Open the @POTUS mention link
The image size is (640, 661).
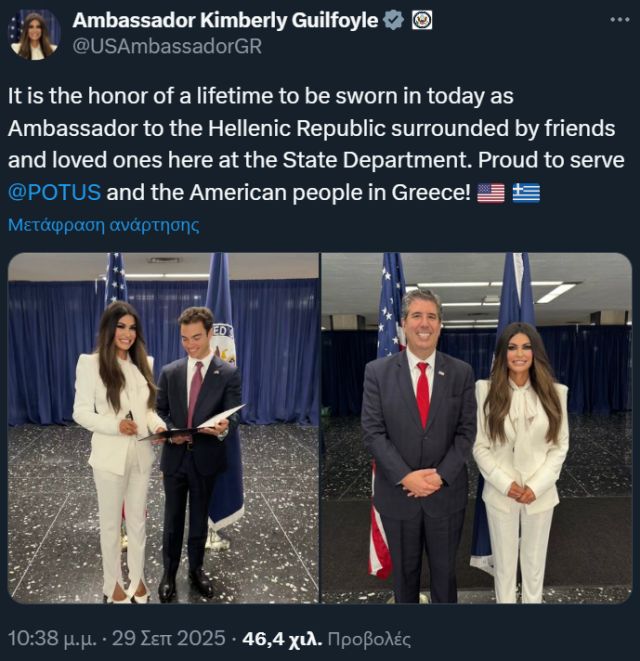point(54,193)
